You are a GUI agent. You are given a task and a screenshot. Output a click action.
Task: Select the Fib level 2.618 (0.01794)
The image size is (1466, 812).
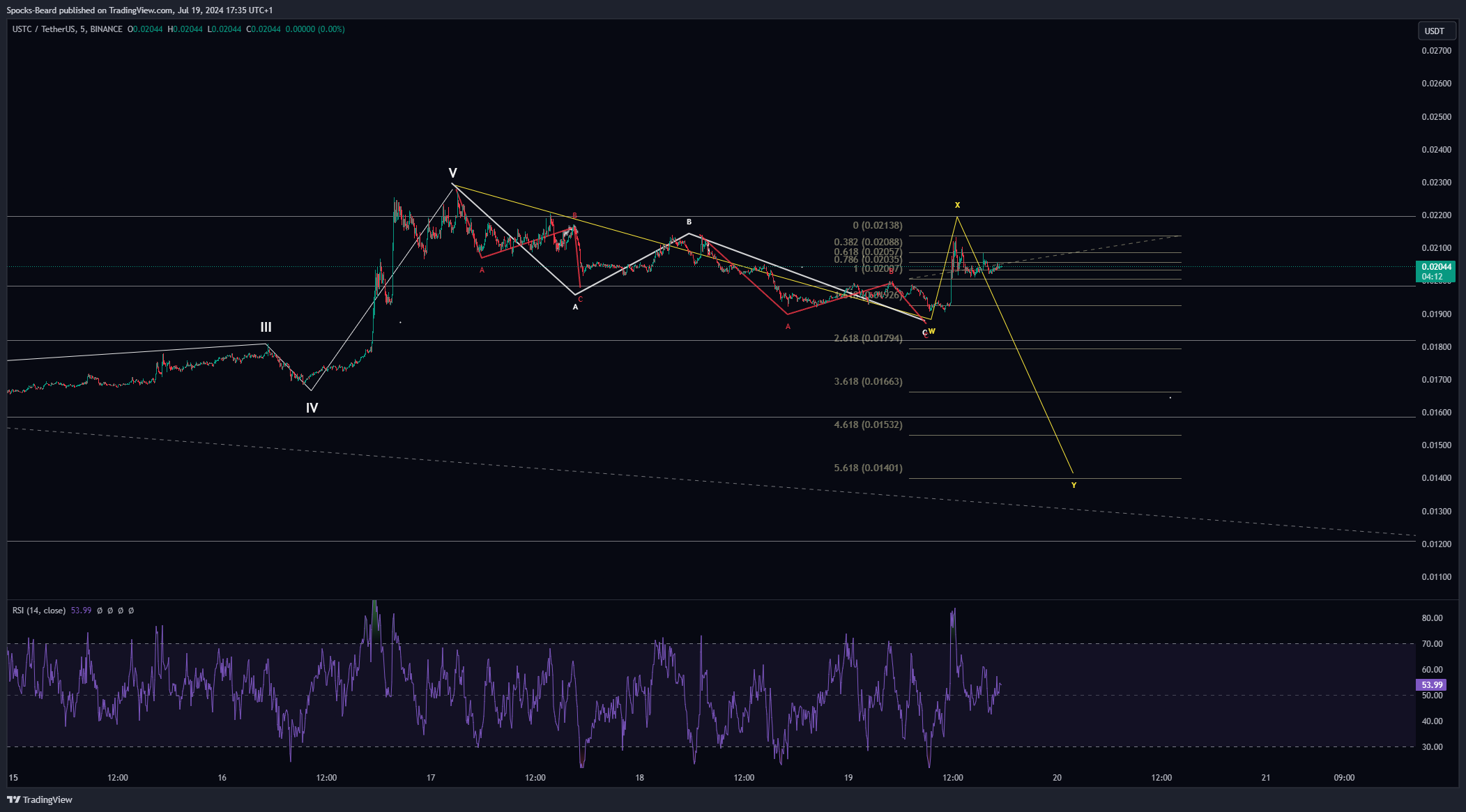tap(868, 339)
